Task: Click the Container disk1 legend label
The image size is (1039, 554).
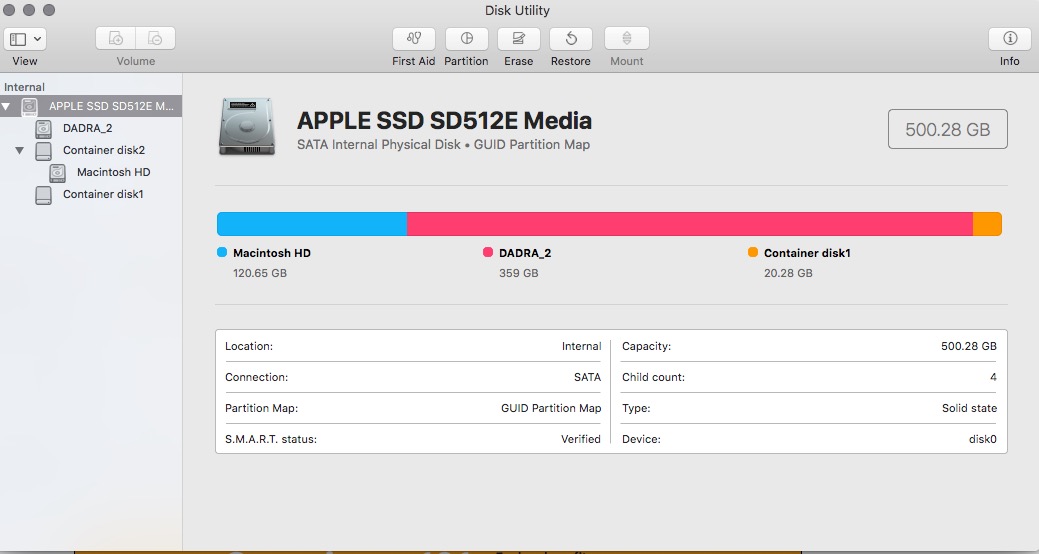Action: tap(807, 253)
